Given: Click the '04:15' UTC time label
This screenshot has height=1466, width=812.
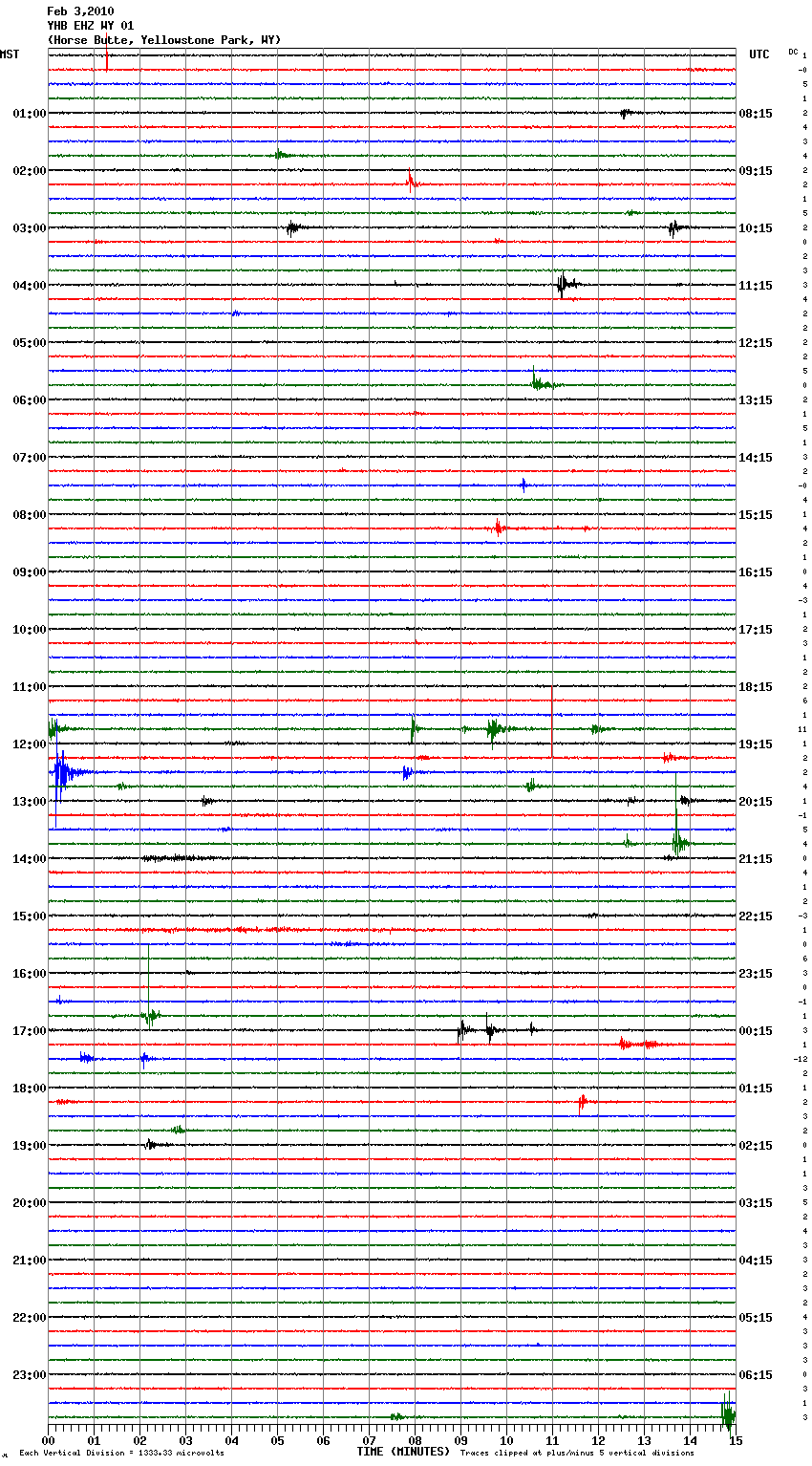Looking at the screenshot, I should pyautogui.click(x=756, y=1261).
